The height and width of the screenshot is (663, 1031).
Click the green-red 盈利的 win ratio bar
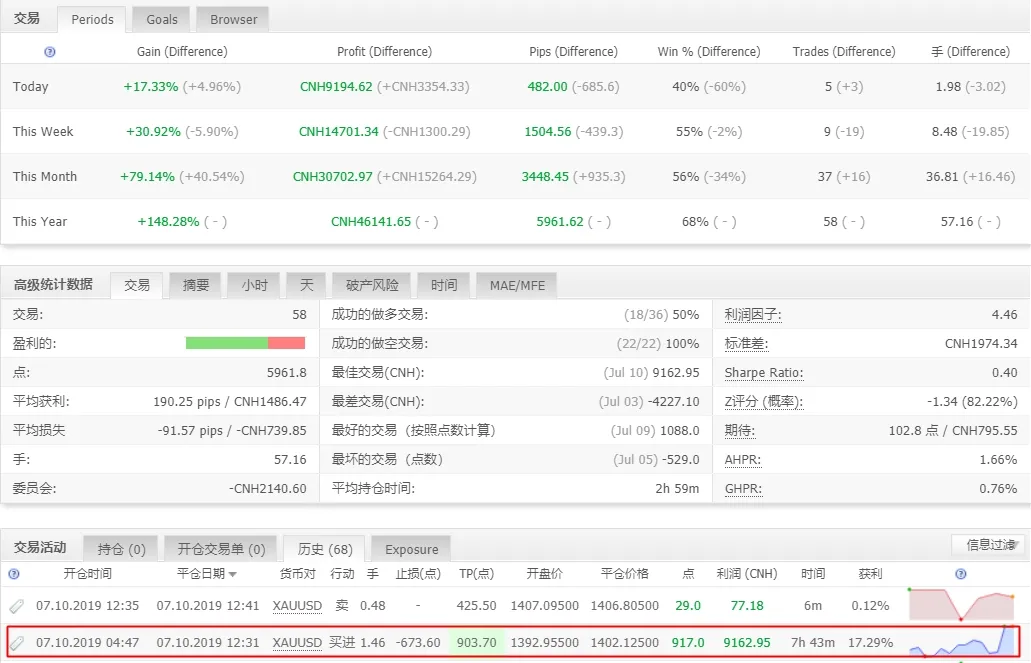pos(245,343)
